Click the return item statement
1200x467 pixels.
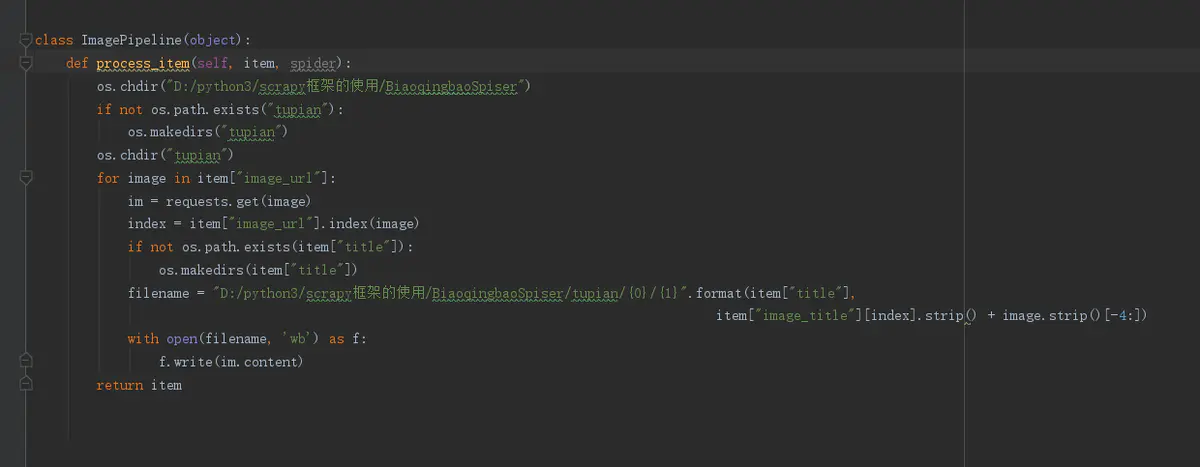click(x=139, y=385)
